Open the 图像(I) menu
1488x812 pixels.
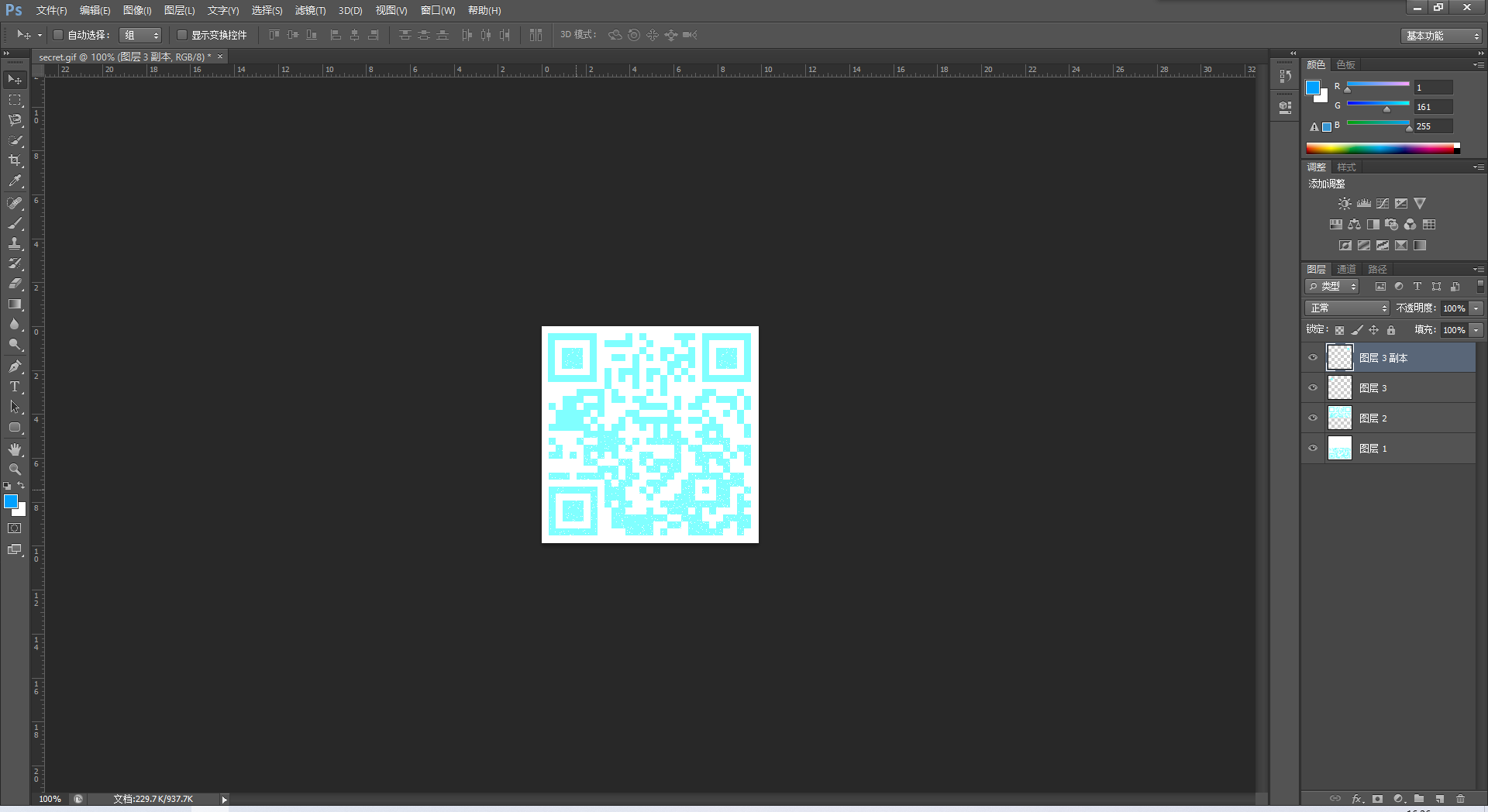pyautogui.click(x=137, y=11)
